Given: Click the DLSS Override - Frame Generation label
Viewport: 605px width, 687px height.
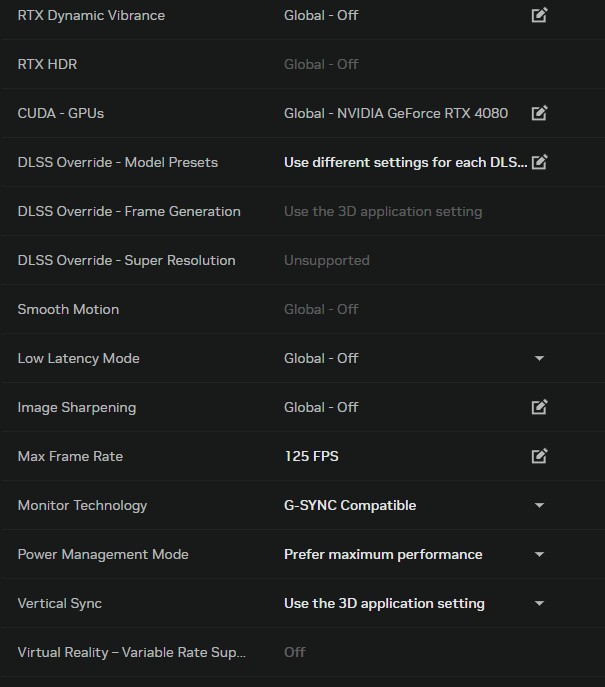Looking at the screenshot, I should [x=129, y=211].
